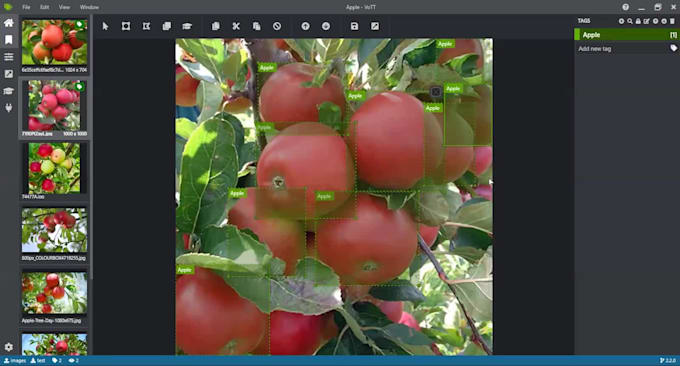Open the Window menu
680x366 pixels.
89,7
